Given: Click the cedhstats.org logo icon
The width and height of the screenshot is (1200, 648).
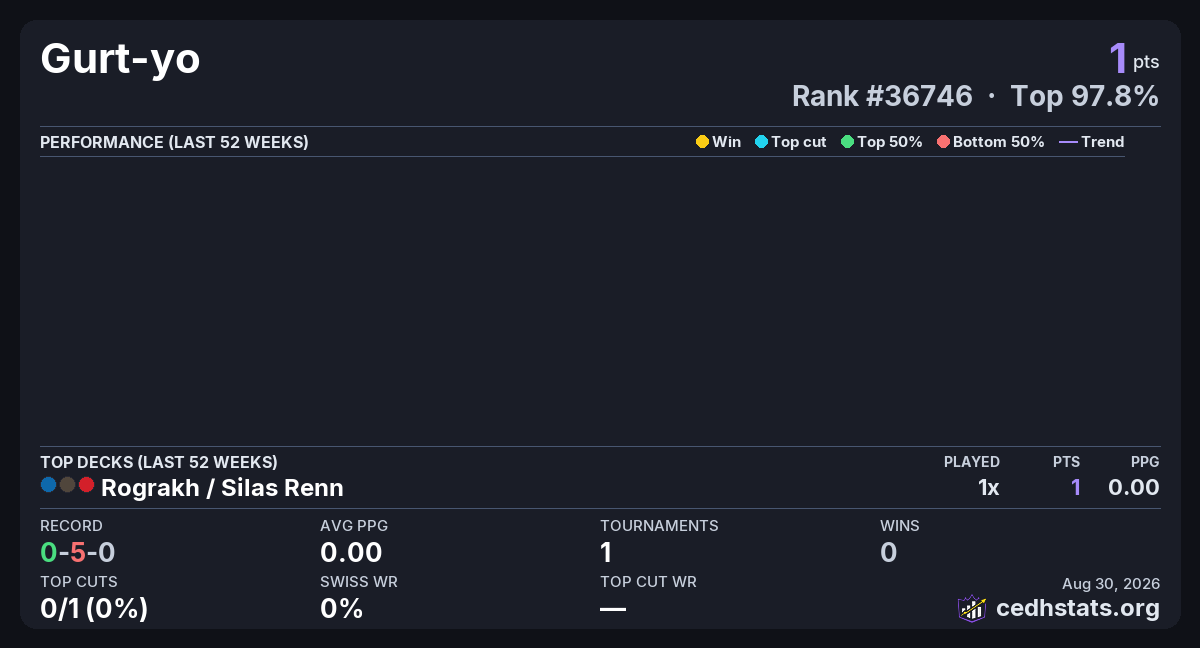Looking at the screenshot, I should click(972, 608).
